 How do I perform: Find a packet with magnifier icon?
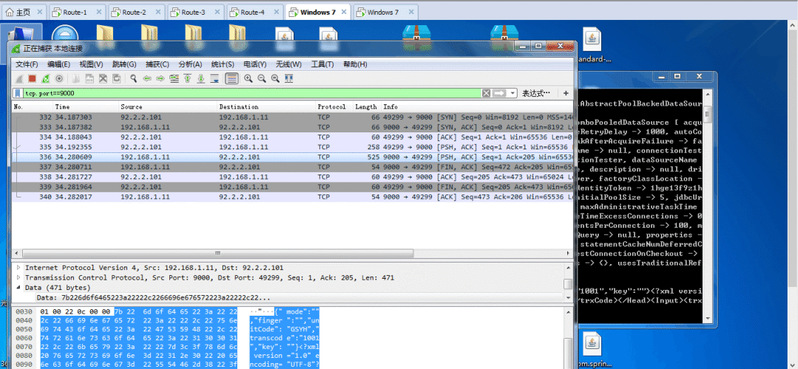point(133,79)
